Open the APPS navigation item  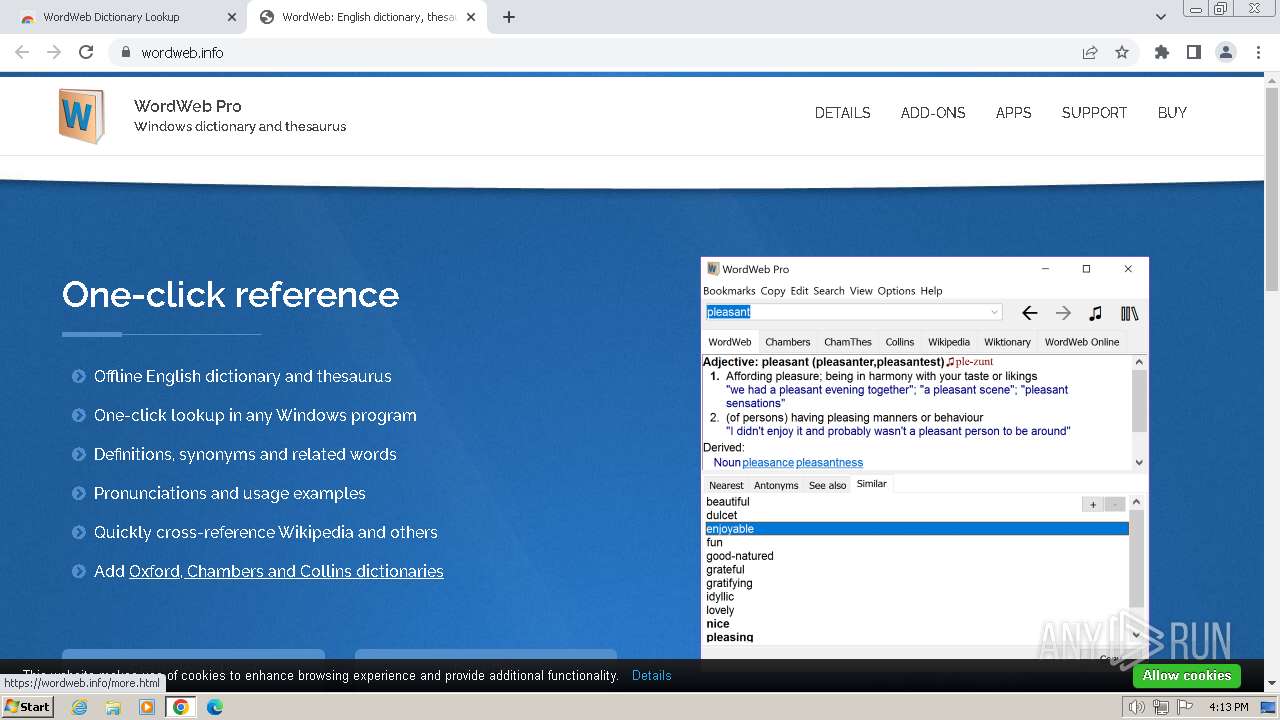[1013, 113]
